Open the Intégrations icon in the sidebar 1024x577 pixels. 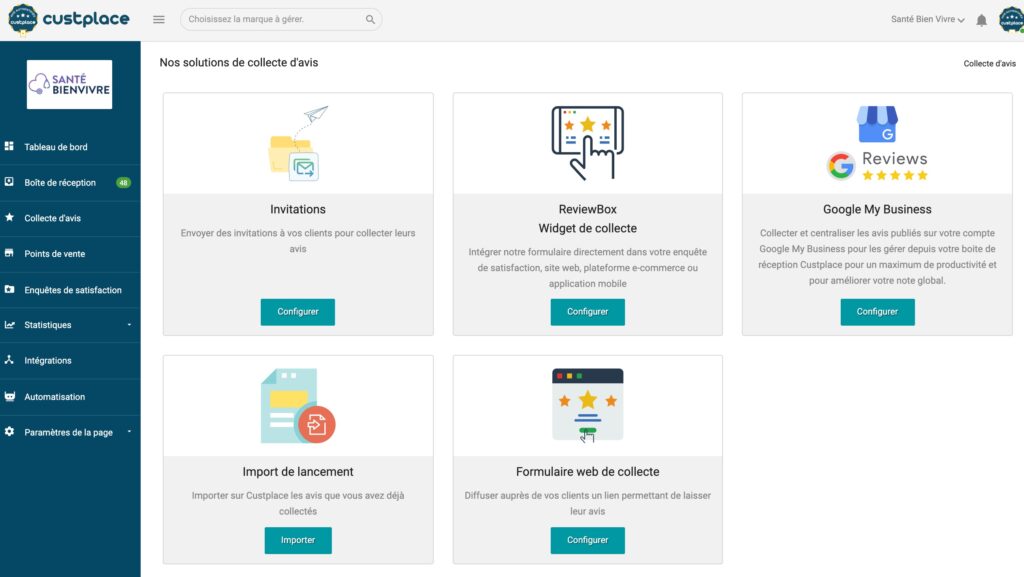point(12,361)
